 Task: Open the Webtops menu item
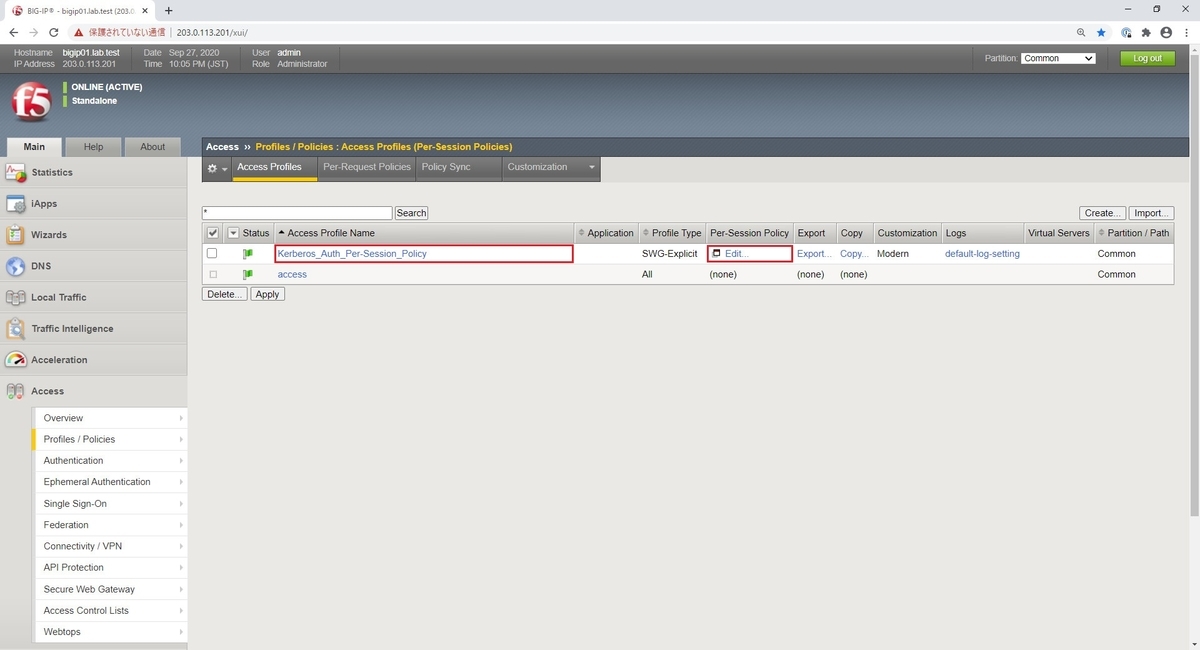(x=110, y=632)
